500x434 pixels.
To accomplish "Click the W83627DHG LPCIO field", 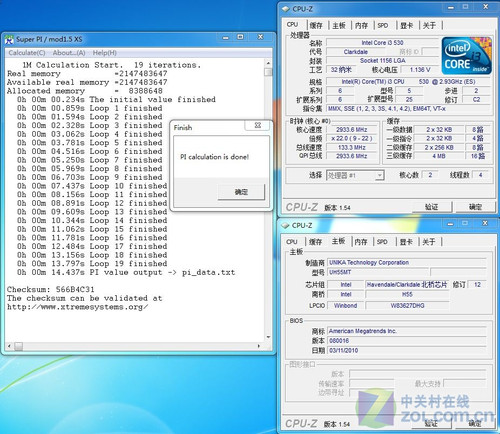I will tap(407, 306).
